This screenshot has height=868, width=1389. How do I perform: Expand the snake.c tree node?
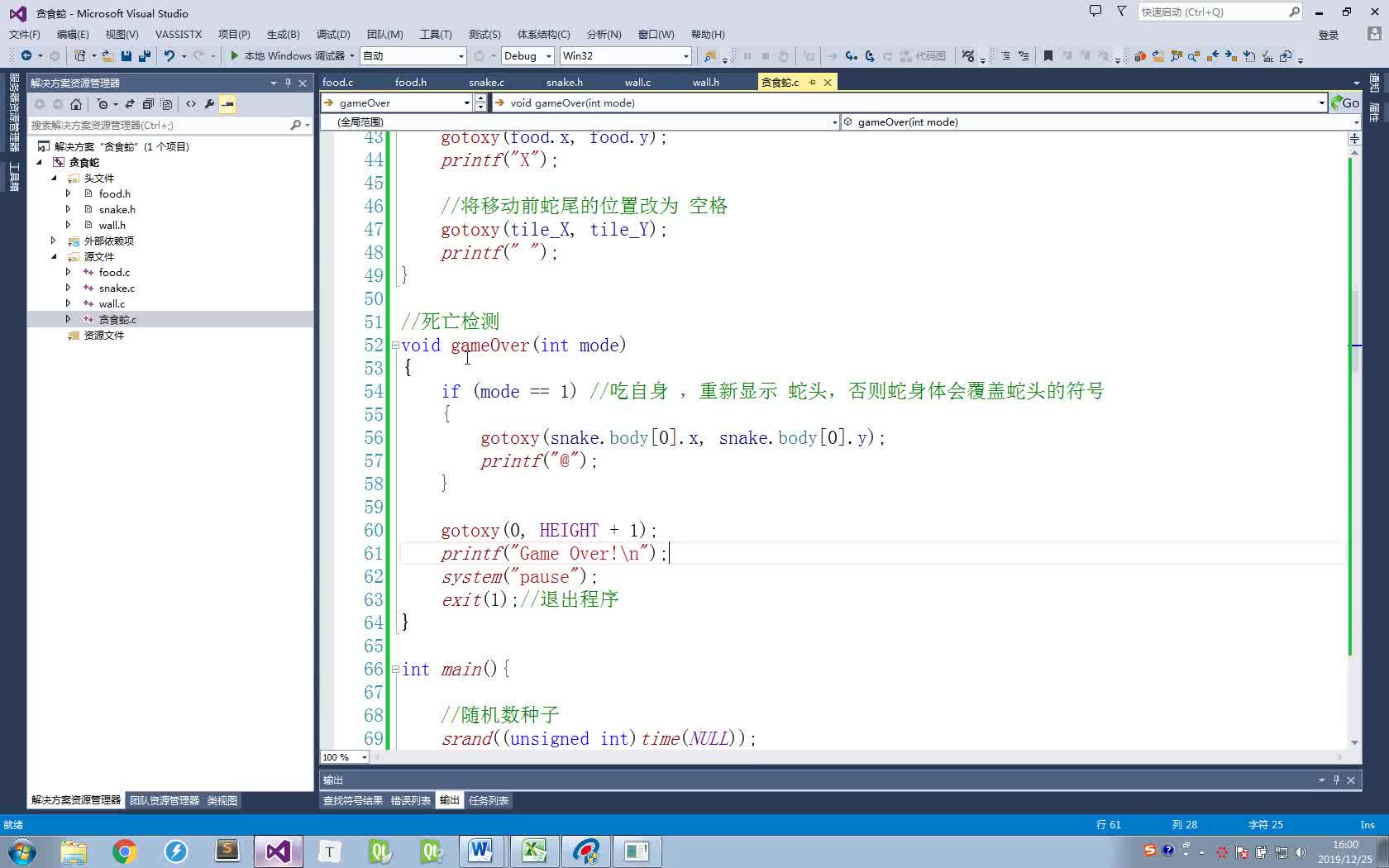(69, 288)
